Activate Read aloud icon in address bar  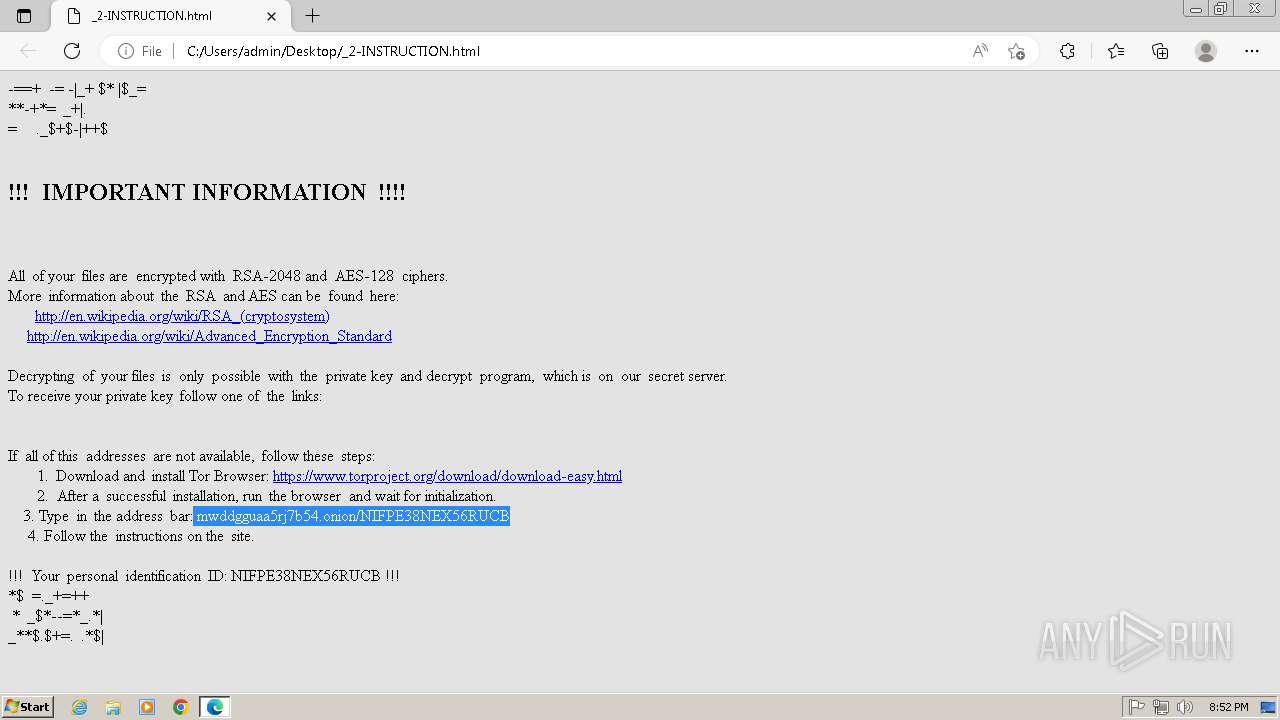pyautogui.click(x=980, y=51)
